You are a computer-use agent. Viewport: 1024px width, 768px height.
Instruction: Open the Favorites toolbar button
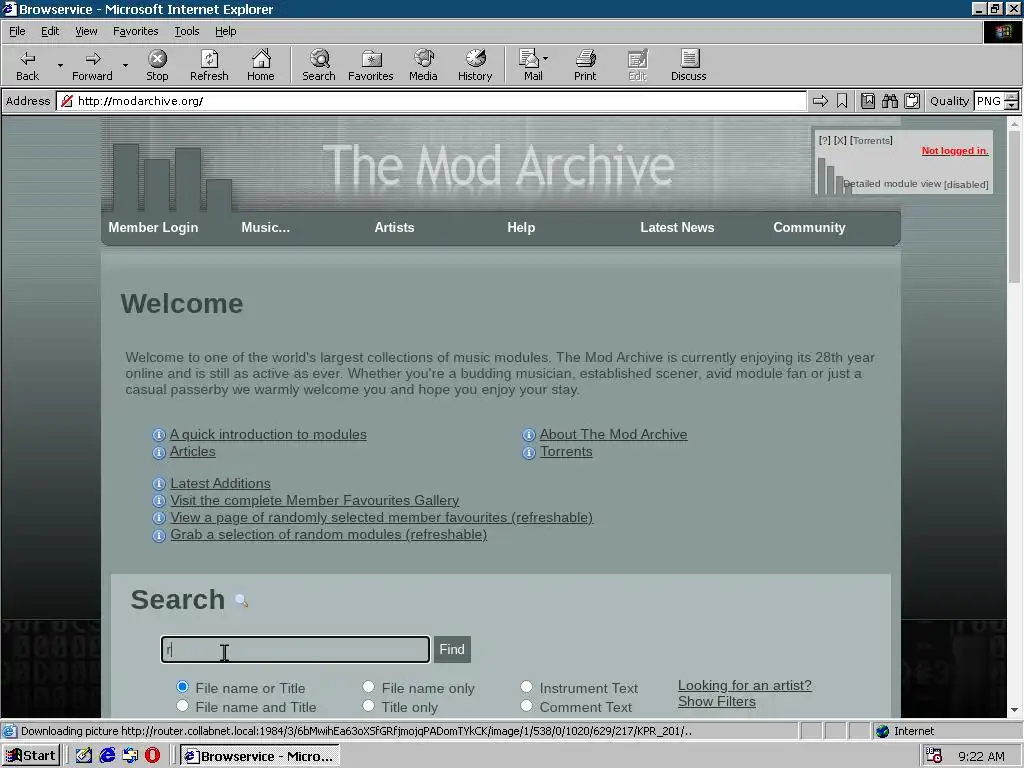[370, 65]
